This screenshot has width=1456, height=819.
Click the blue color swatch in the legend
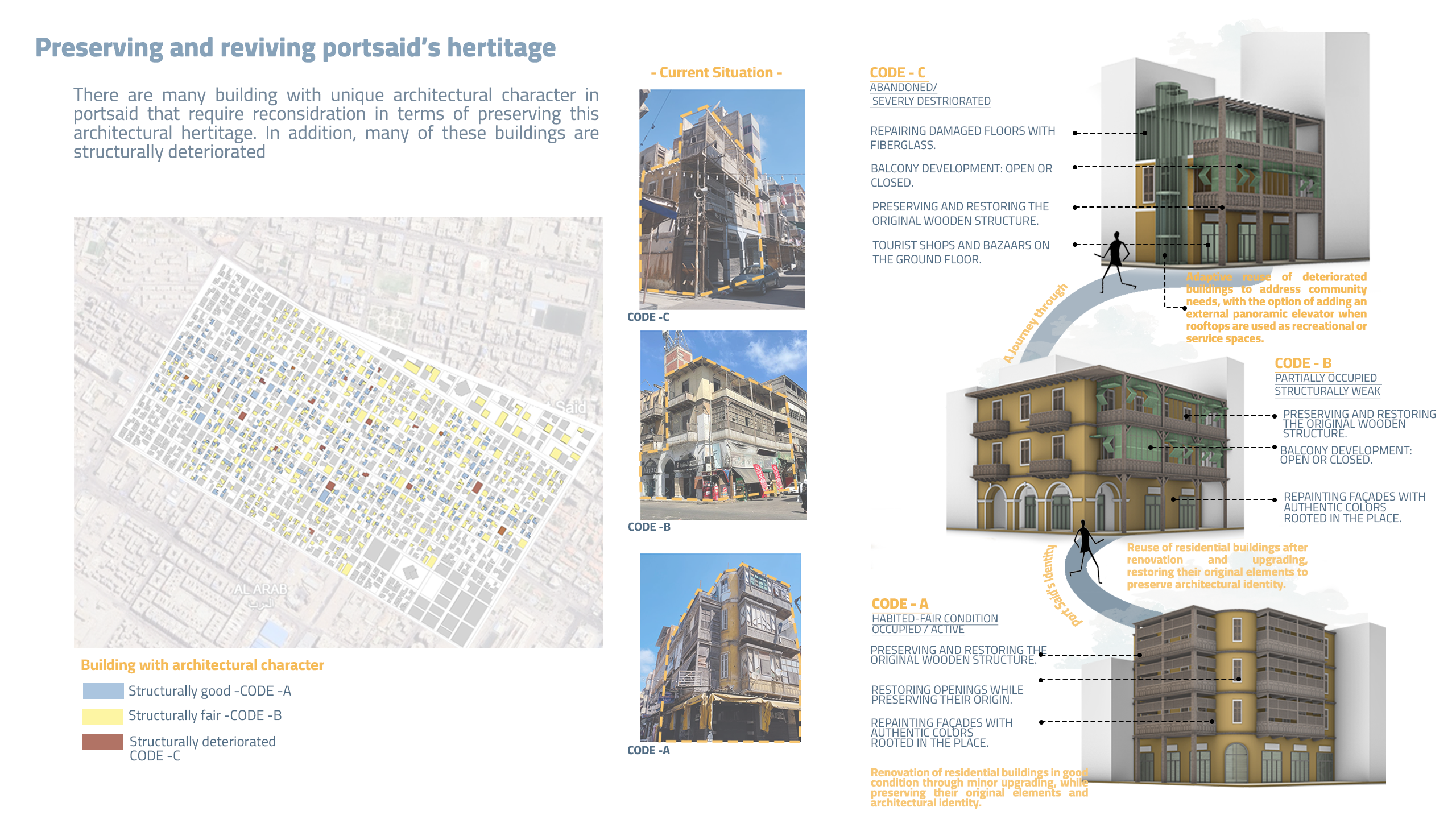coord(103,692)
